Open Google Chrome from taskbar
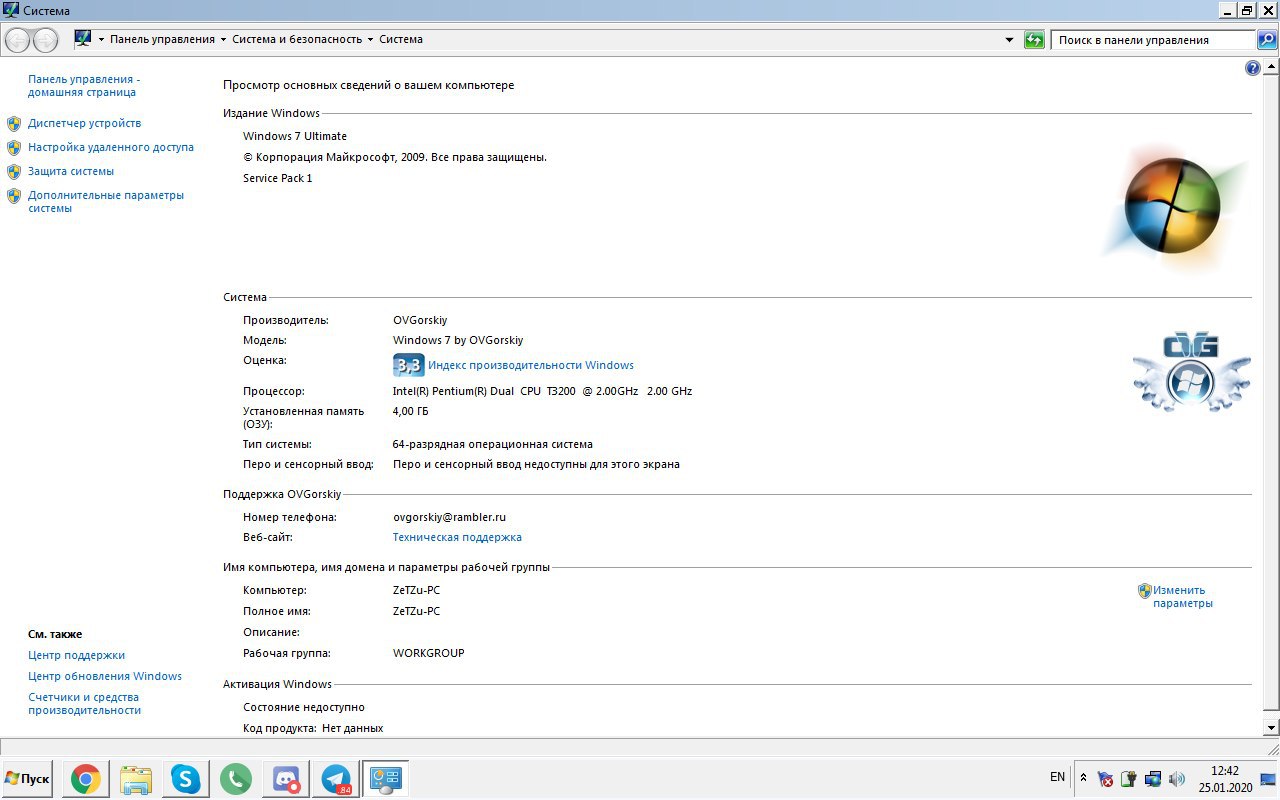This screenshot has height=800, width=1280. pos(85,779)
